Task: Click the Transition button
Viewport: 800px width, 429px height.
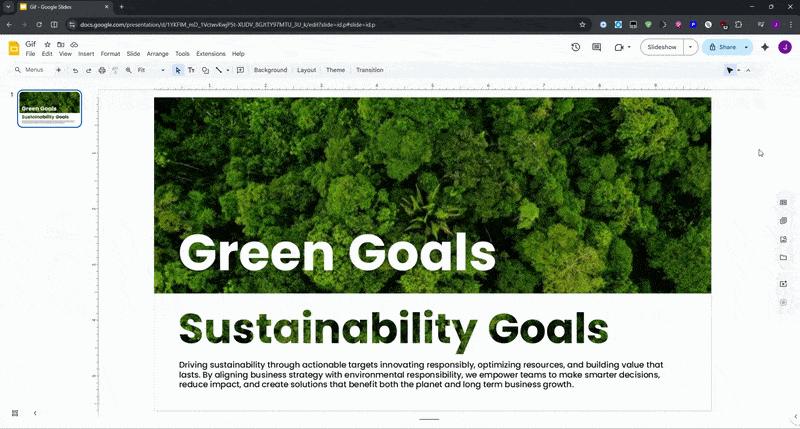Action: coord(370,70)
